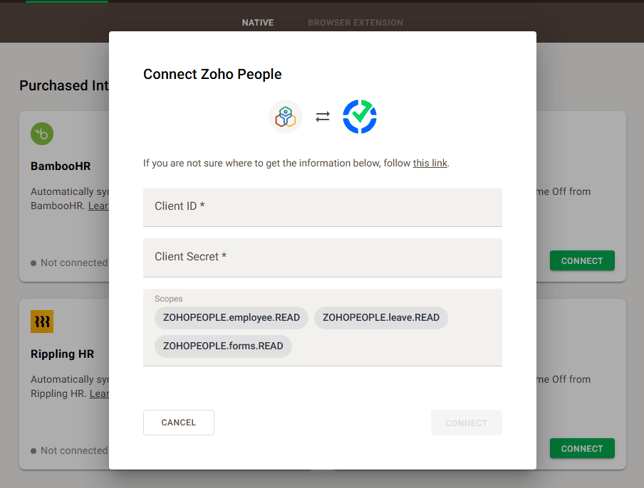Click the Rippling HR integration title
Viewport: 644px width, 488px height.
tap(62, 354)
